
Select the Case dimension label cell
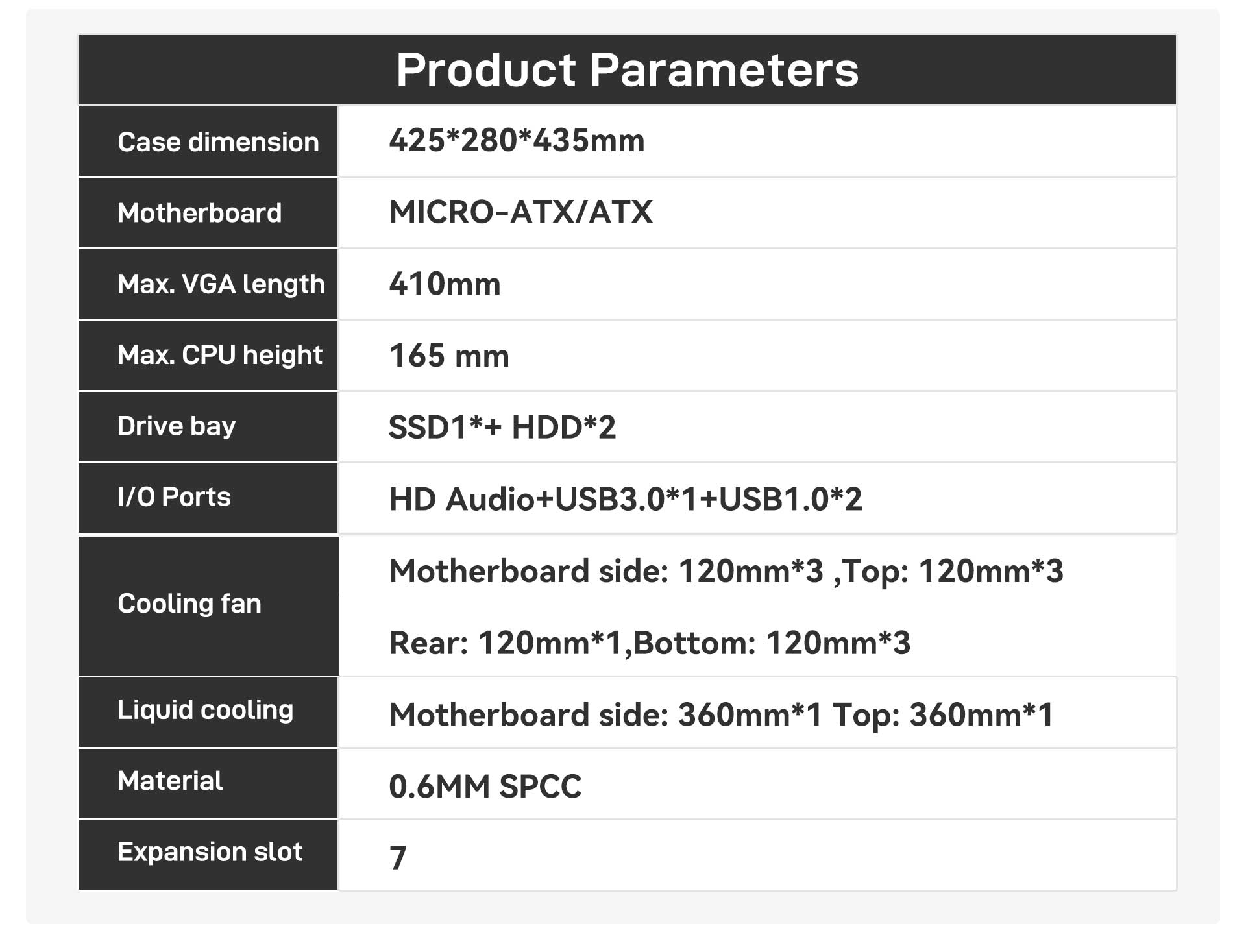pos(208,141)
